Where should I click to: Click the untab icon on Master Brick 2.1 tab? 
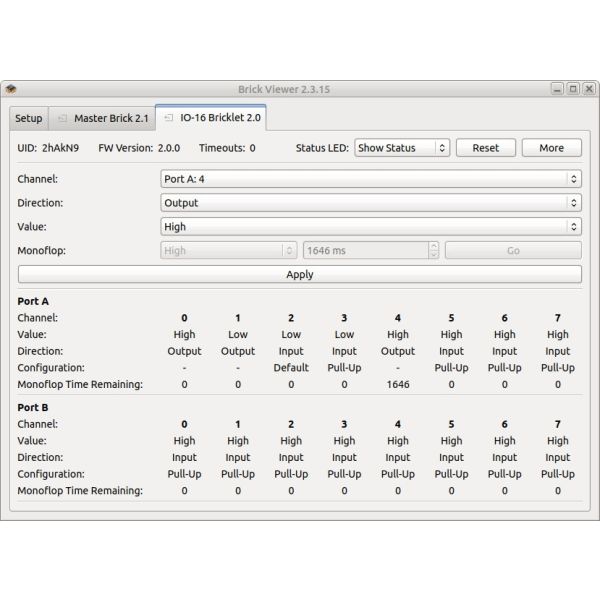(x=62, y=118)
